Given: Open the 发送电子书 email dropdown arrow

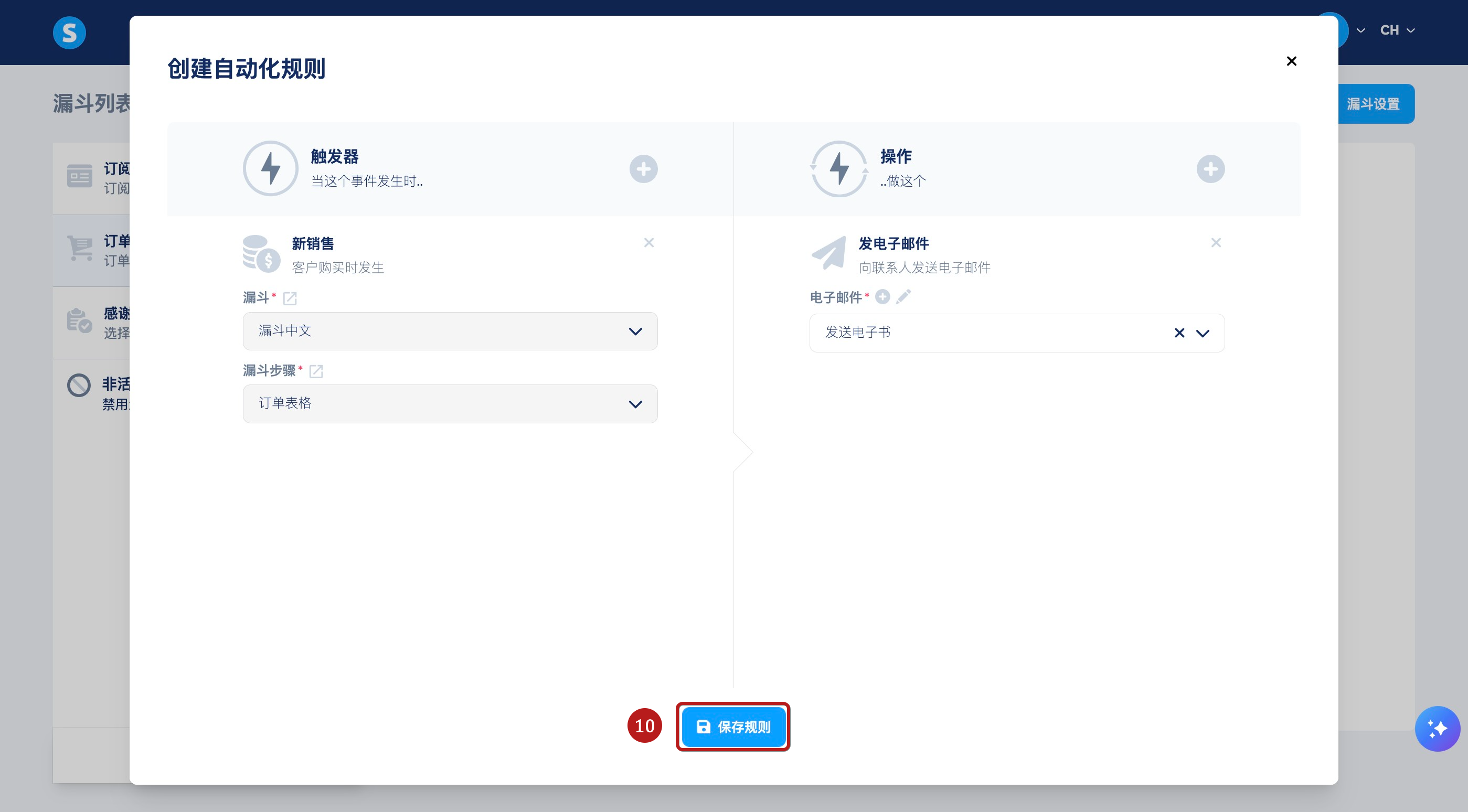Looking at the screenshot, I should (1203, 333).
